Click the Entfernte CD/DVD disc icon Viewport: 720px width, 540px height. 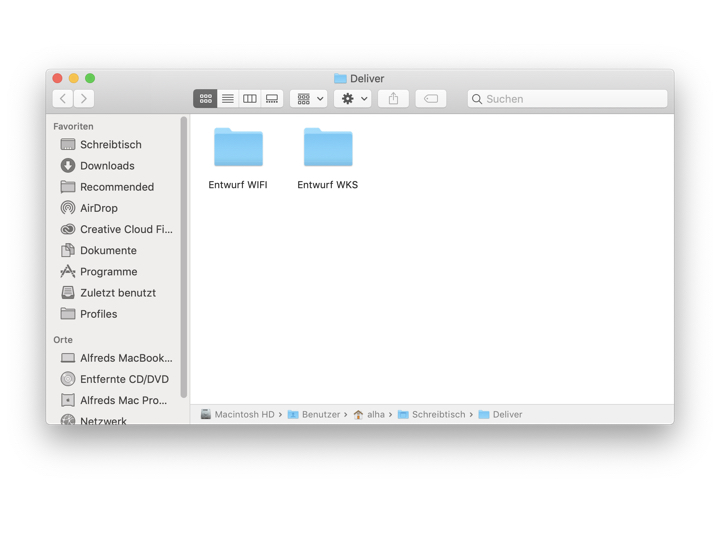68,379
